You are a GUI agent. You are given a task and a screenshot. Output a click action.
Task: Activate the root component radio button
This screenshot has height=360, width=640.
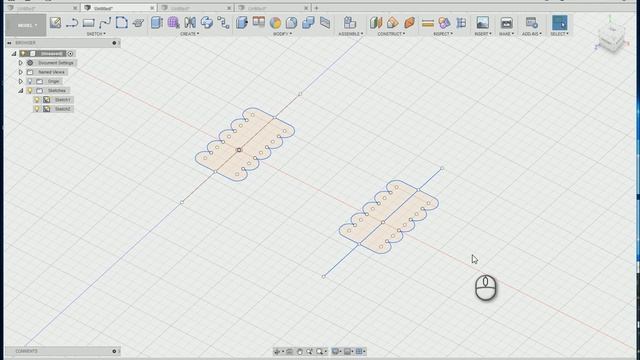point(70,53)
